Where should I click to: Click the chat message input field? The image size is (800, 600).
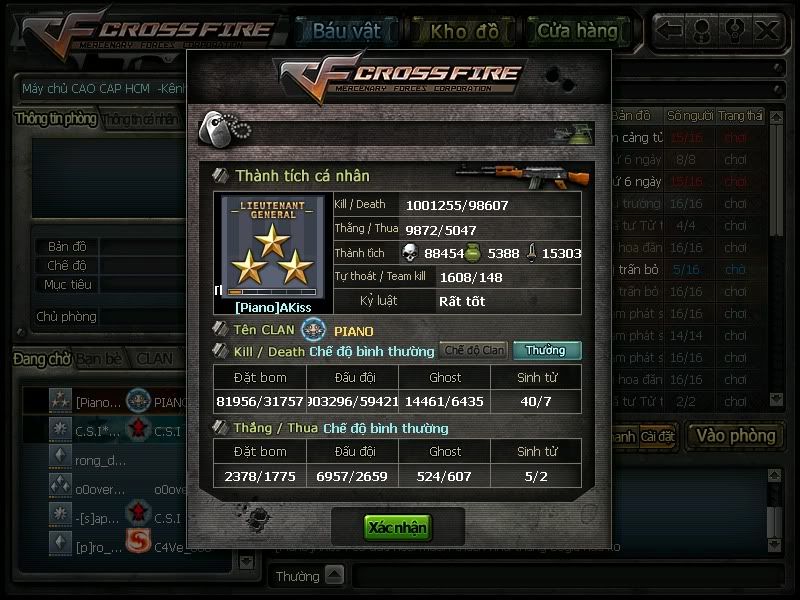(x=568, y=576)
